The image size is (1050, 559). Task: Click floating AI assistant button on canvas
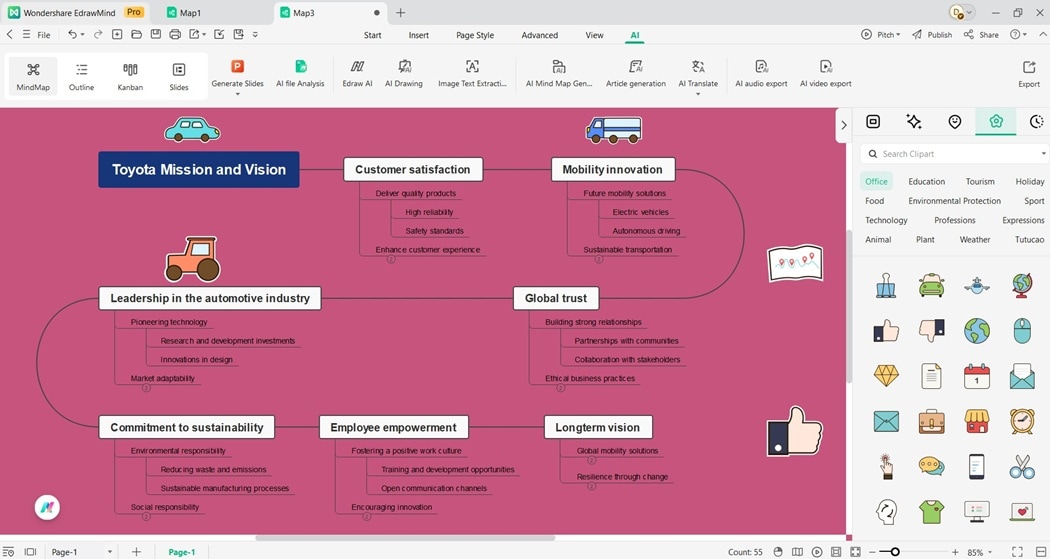48,507
